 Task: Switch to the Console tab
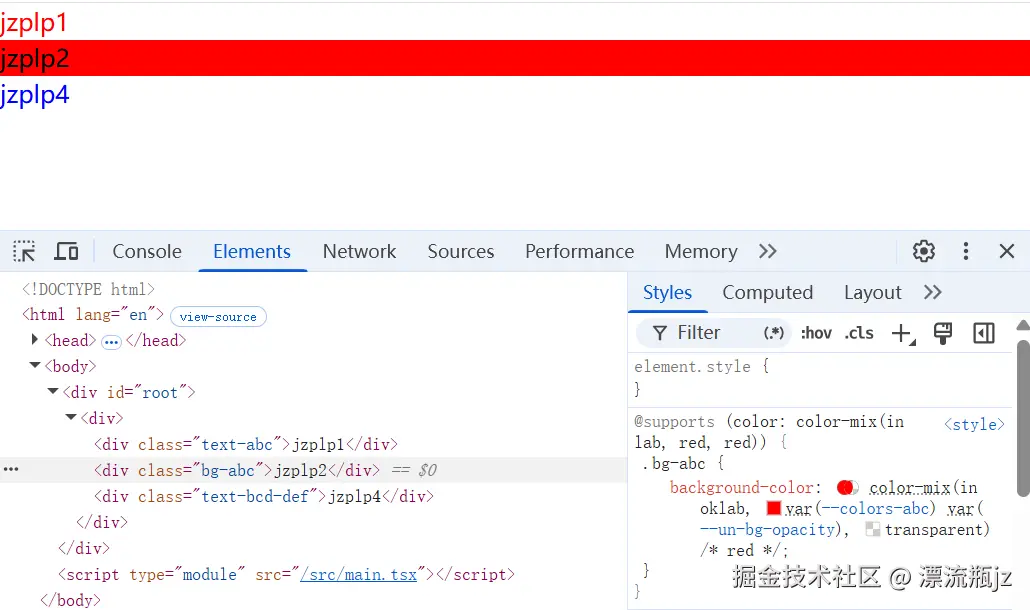click(x=146, y=251)
